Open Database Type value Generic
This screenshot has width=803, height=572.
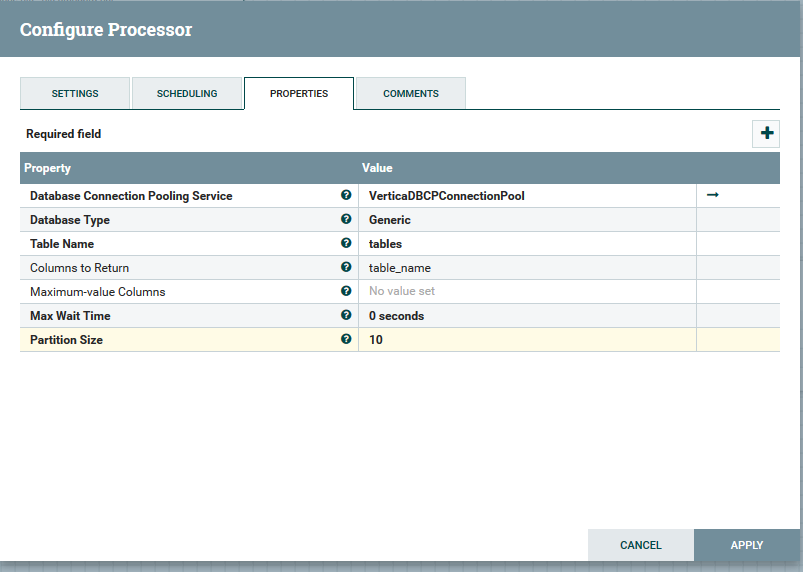pos(527,220)
